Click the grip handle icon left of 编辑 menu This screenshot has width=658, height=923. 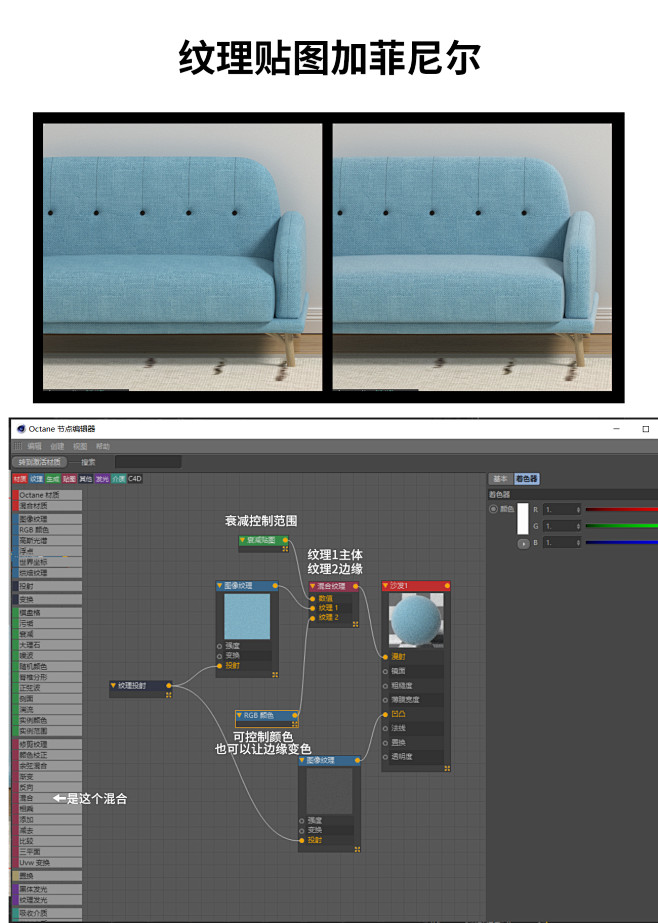click(x=18, y=446)
